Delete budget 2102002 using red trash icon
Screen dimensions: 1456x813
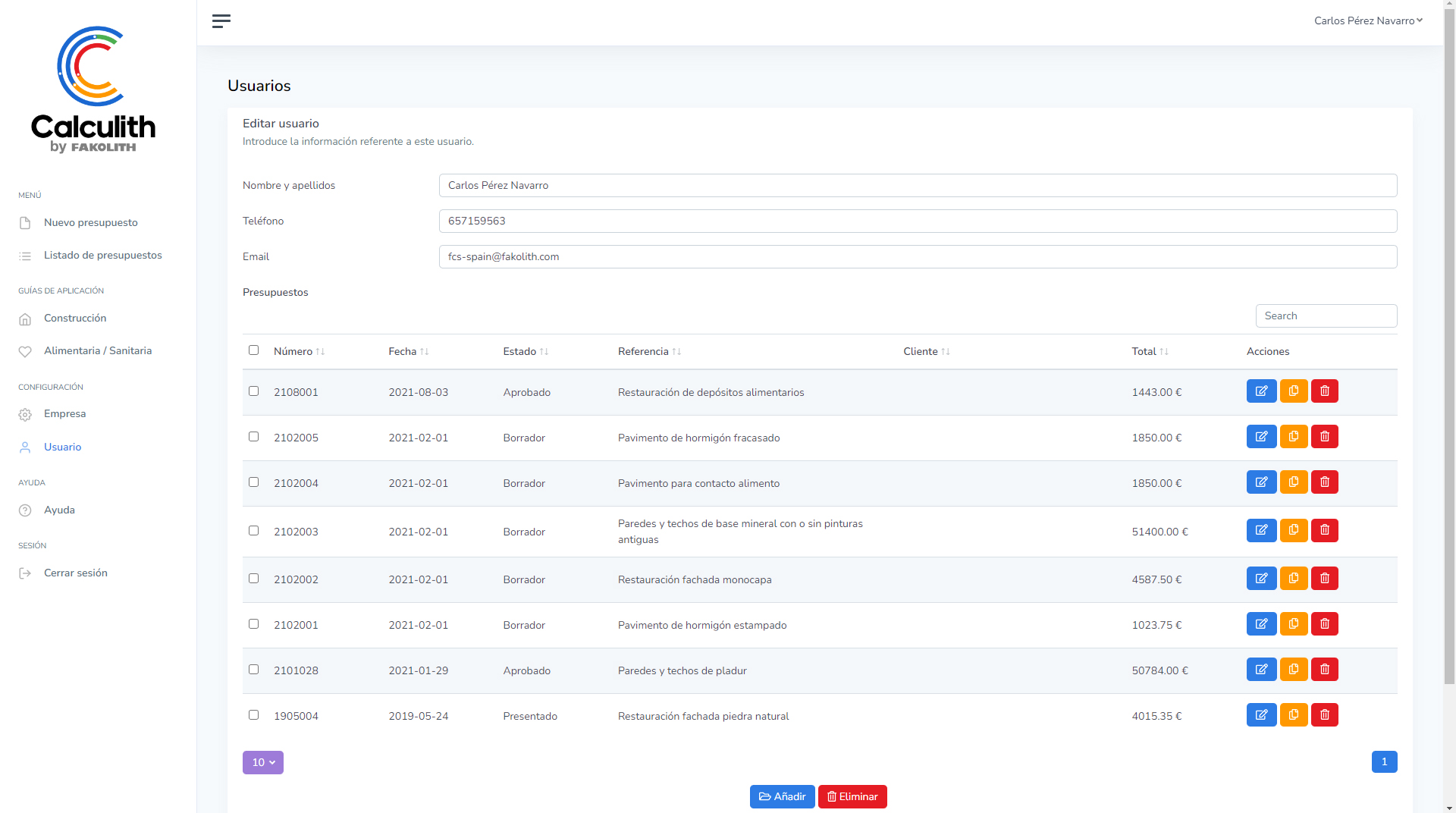coord(1325,579)
